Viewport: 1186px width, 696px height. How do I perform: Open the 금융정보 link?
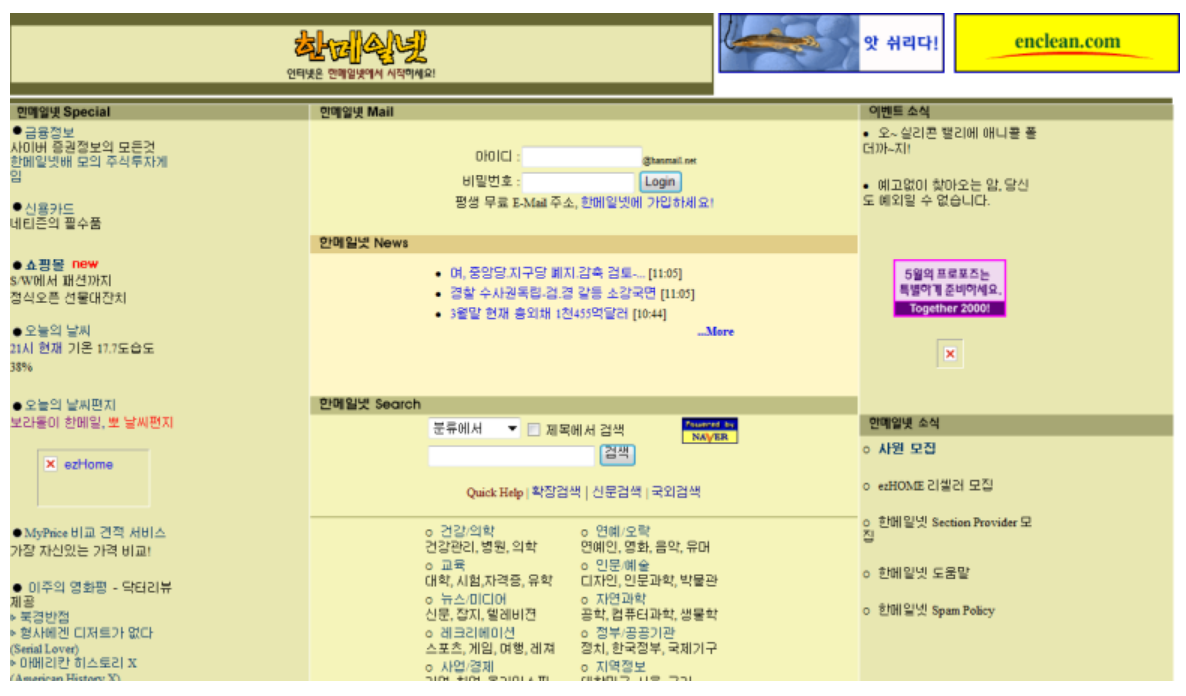click(x=49, y=132)
